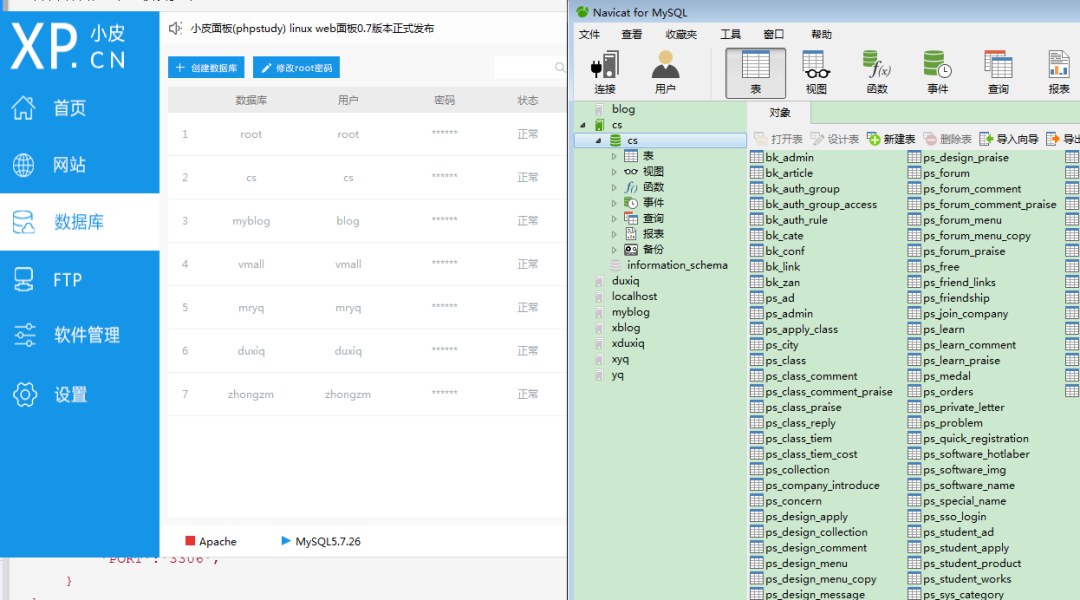Click the myblog database row in XP panel
Screen dimensions: 1080x600
click(x=367, y=220)
